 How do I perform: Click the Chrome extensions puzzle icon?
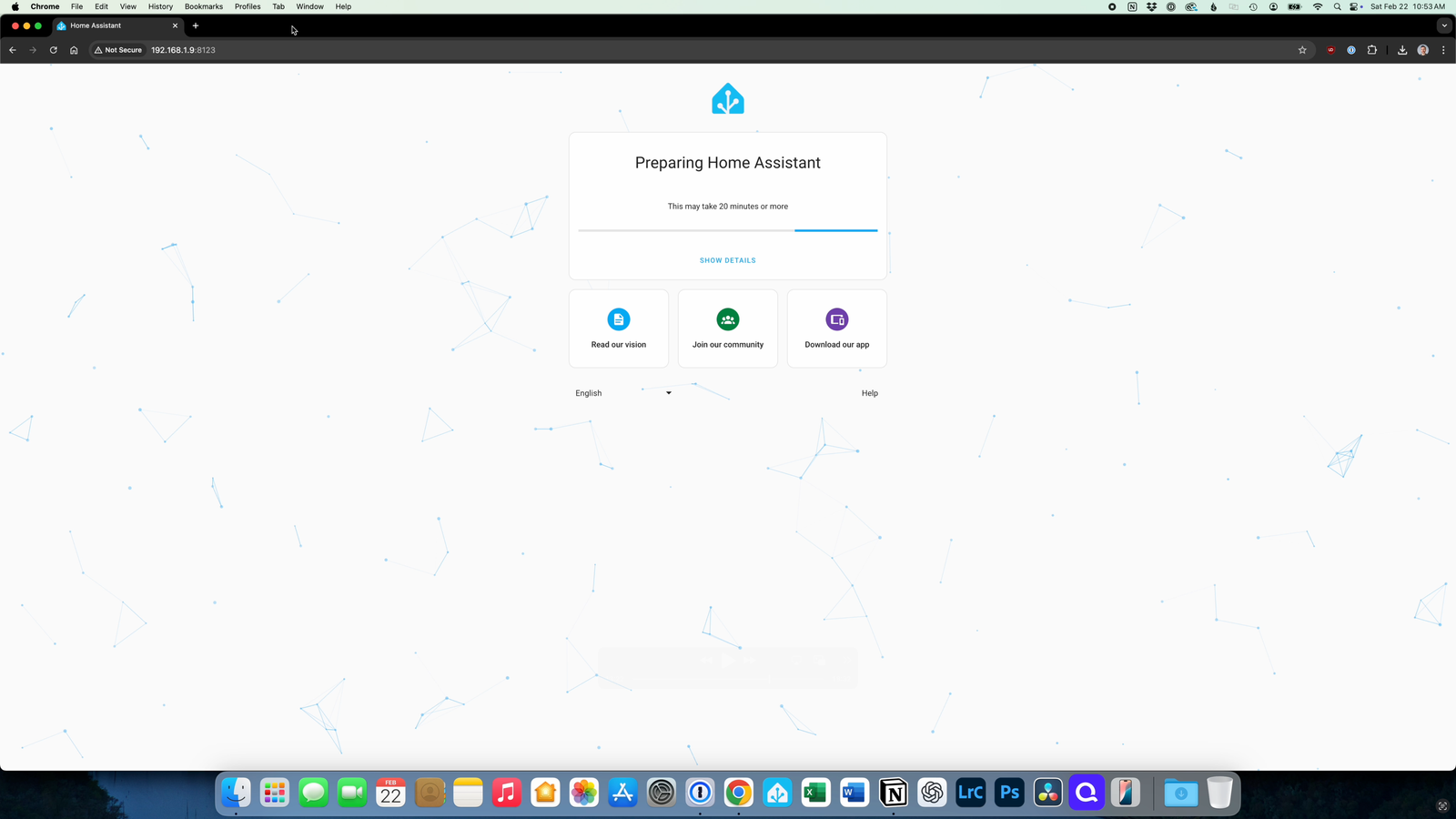(1372, 50)
